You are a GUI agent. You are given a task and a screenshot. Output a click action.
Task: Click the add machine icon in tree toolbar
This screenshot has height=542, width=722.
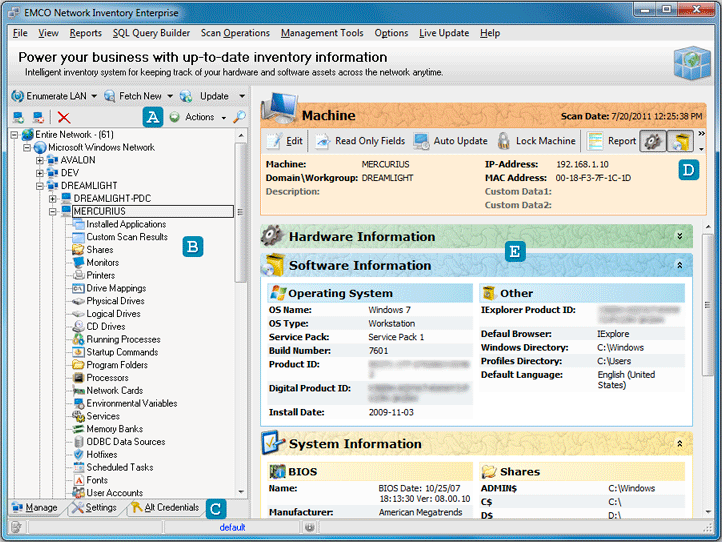[18, 117]
